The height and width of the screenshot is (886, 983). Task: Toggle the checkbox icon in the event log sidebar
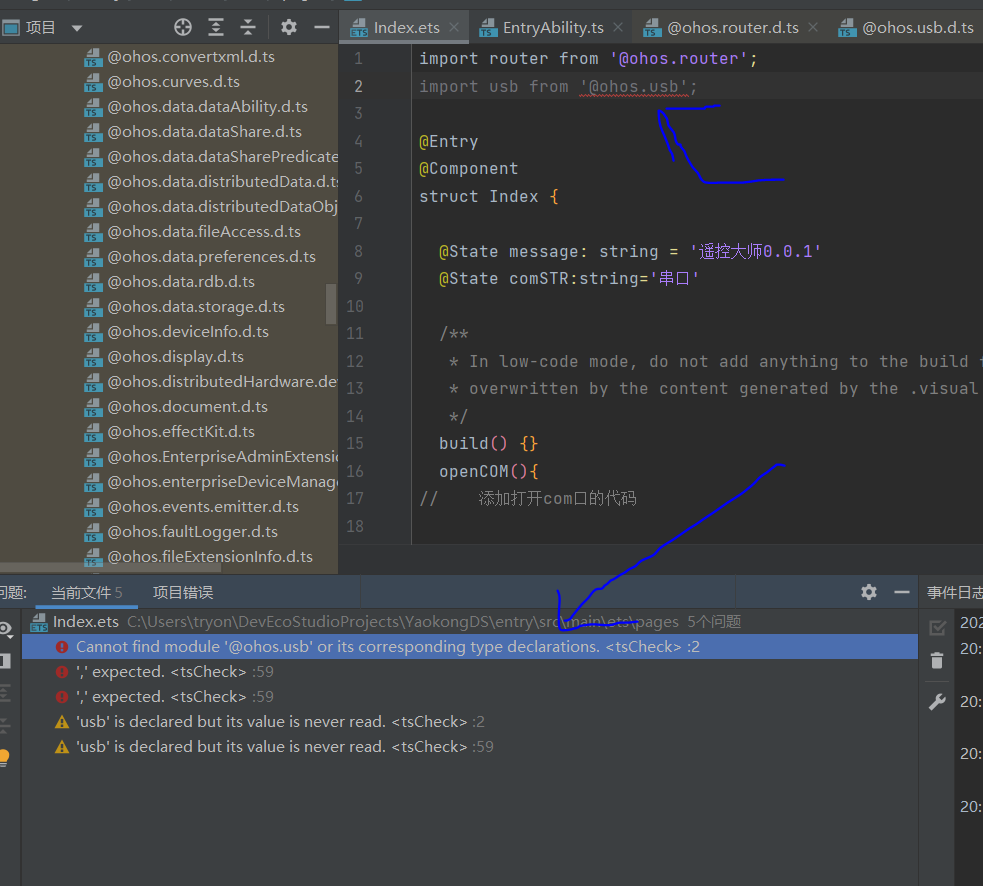pos(938,627)
